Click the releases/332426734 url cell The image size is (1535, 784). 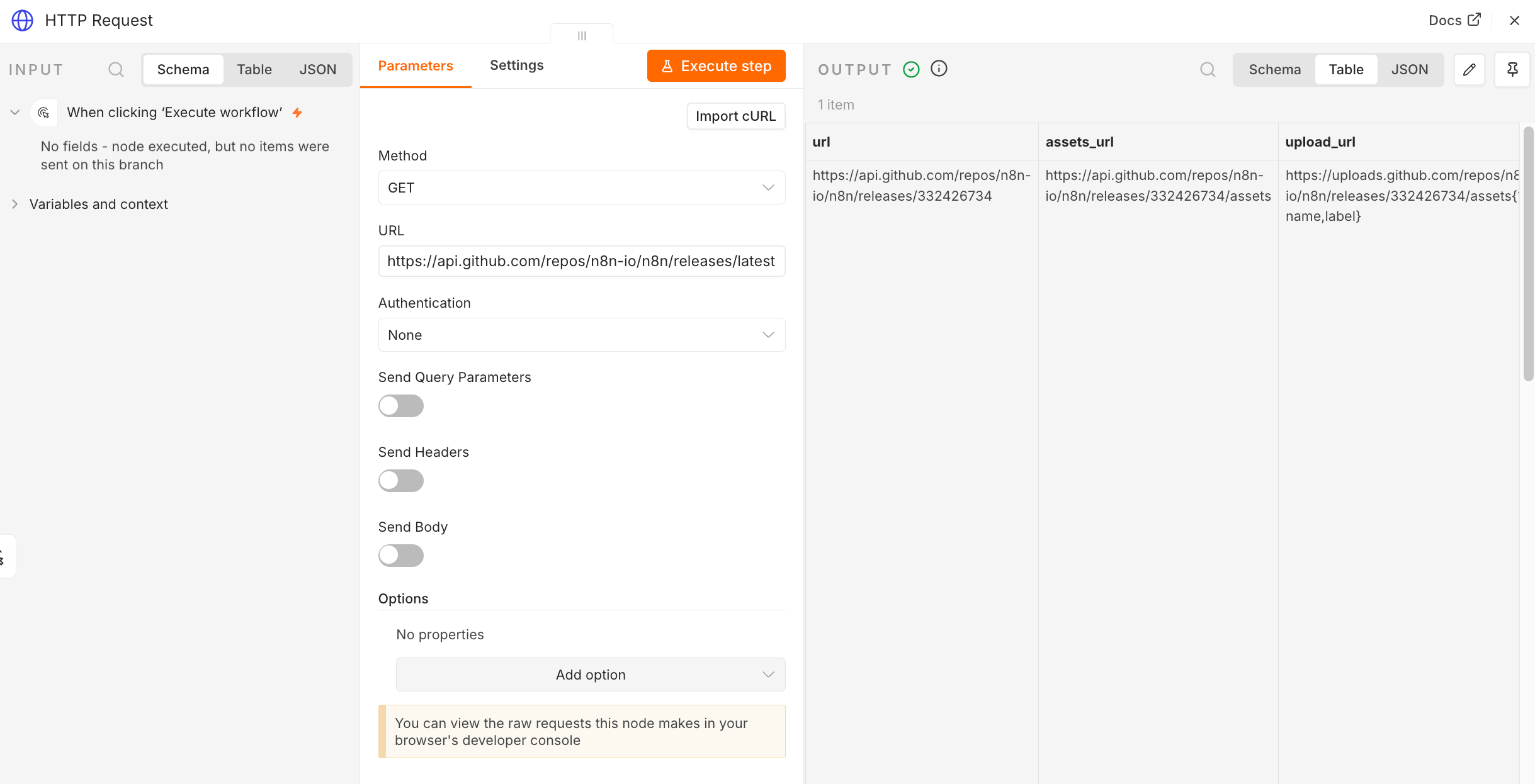[921, 186]
